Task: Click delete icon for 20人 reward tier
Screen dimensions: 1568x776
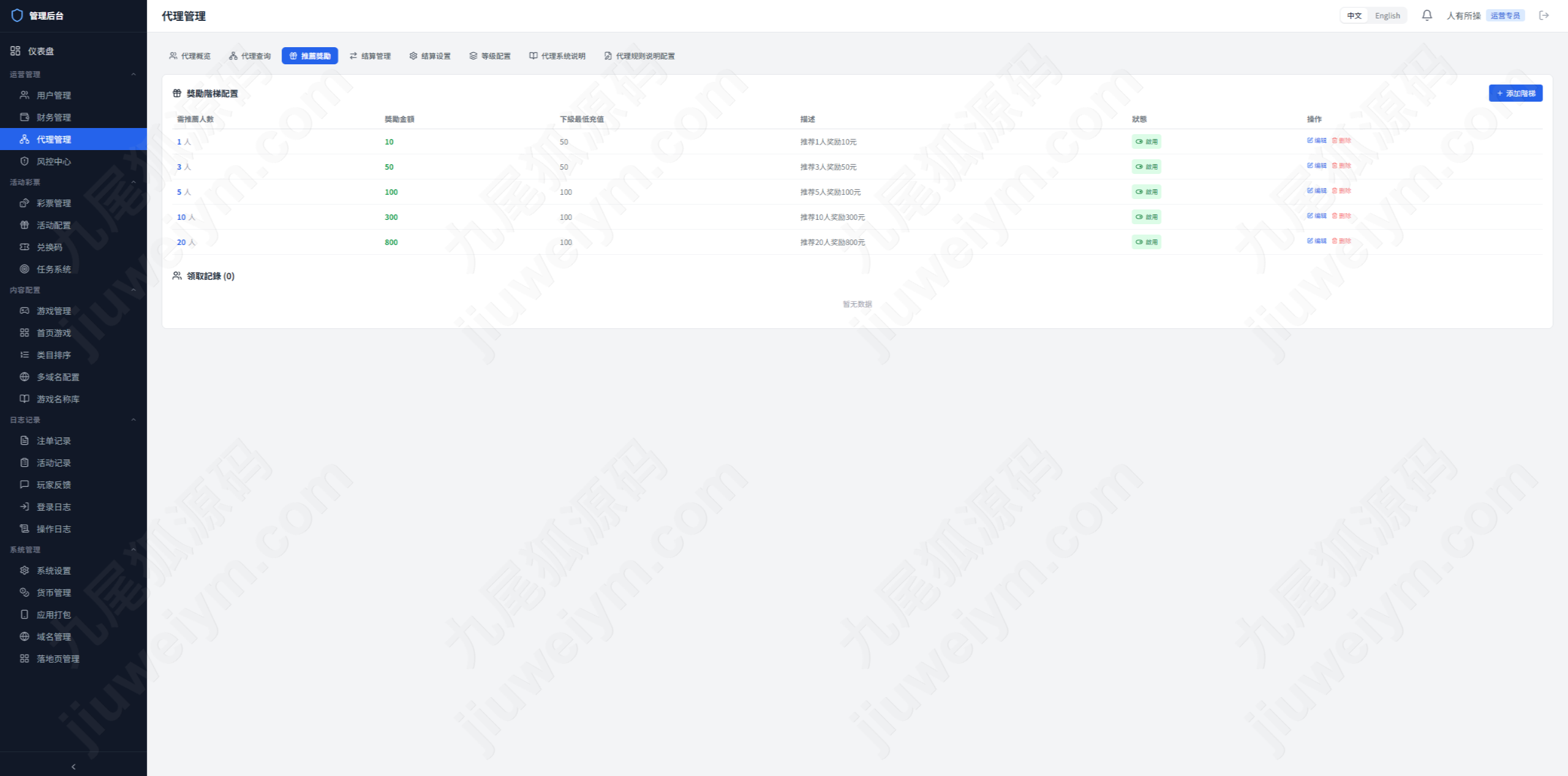Action: tap(1334, 241)
